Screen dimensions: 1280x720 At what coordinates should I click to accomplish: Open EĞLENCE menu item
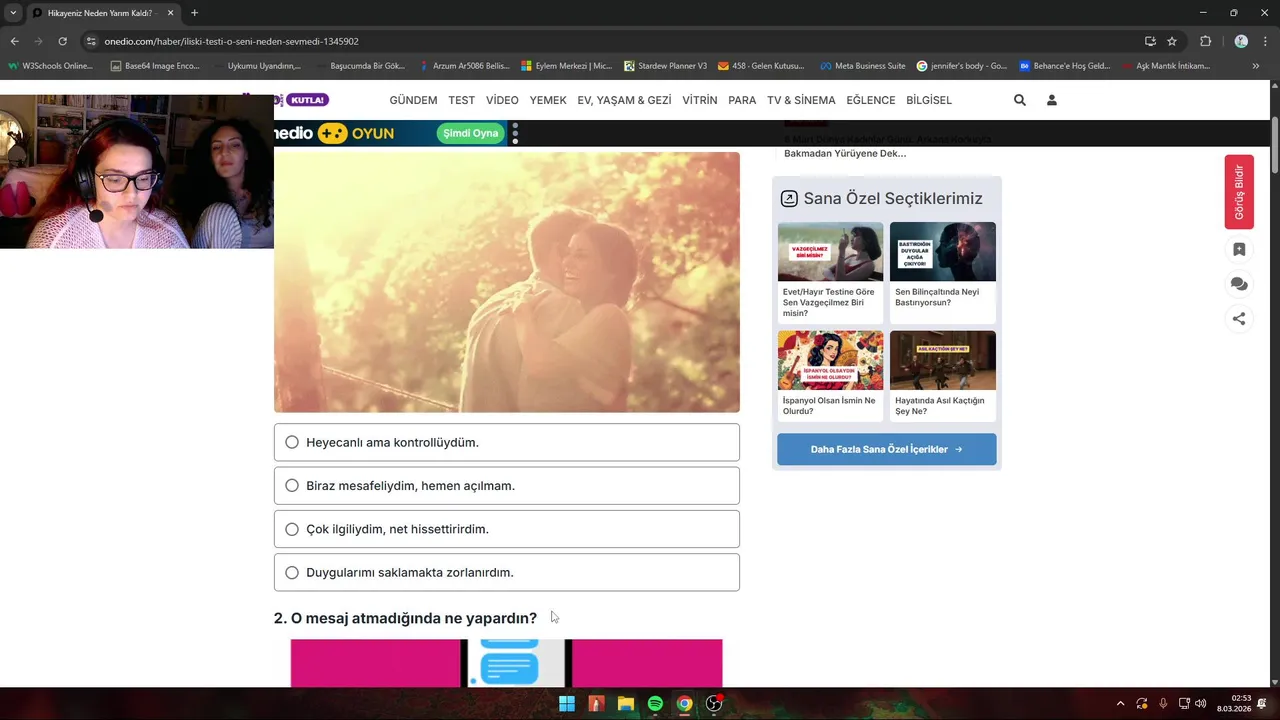[x=871, y=100]
